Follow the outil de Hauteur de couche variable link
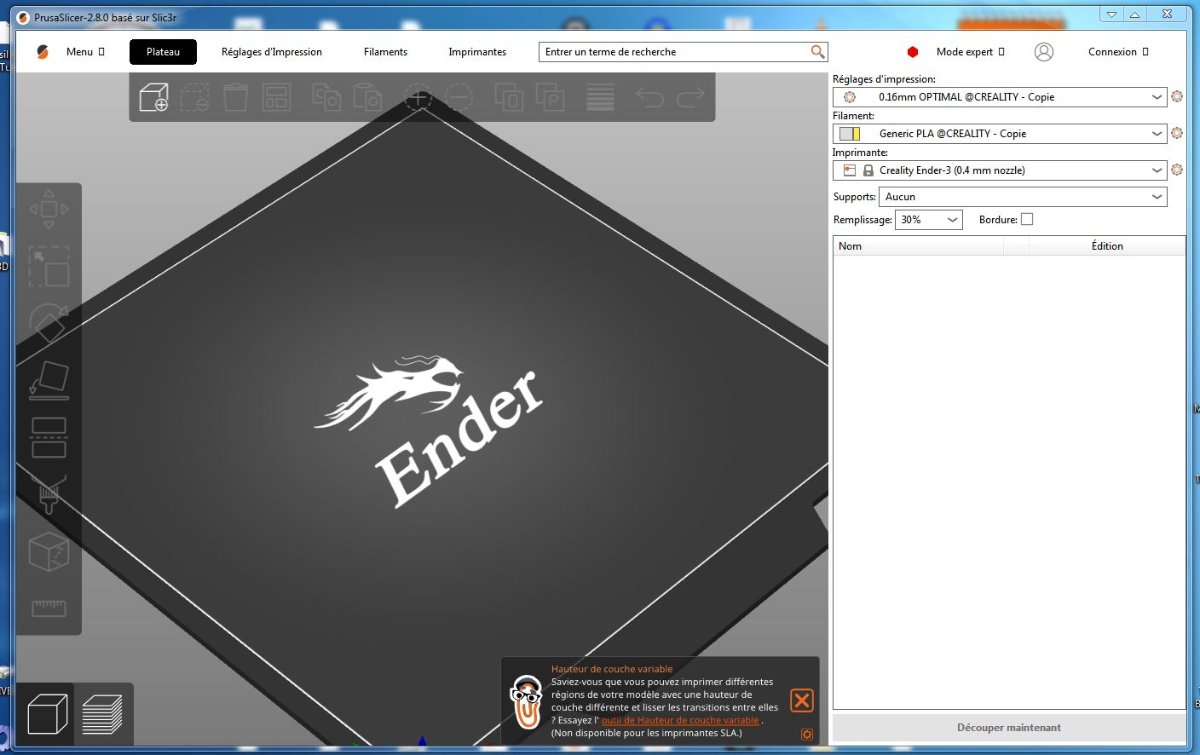1200x755 pixels. coord(680,720)
